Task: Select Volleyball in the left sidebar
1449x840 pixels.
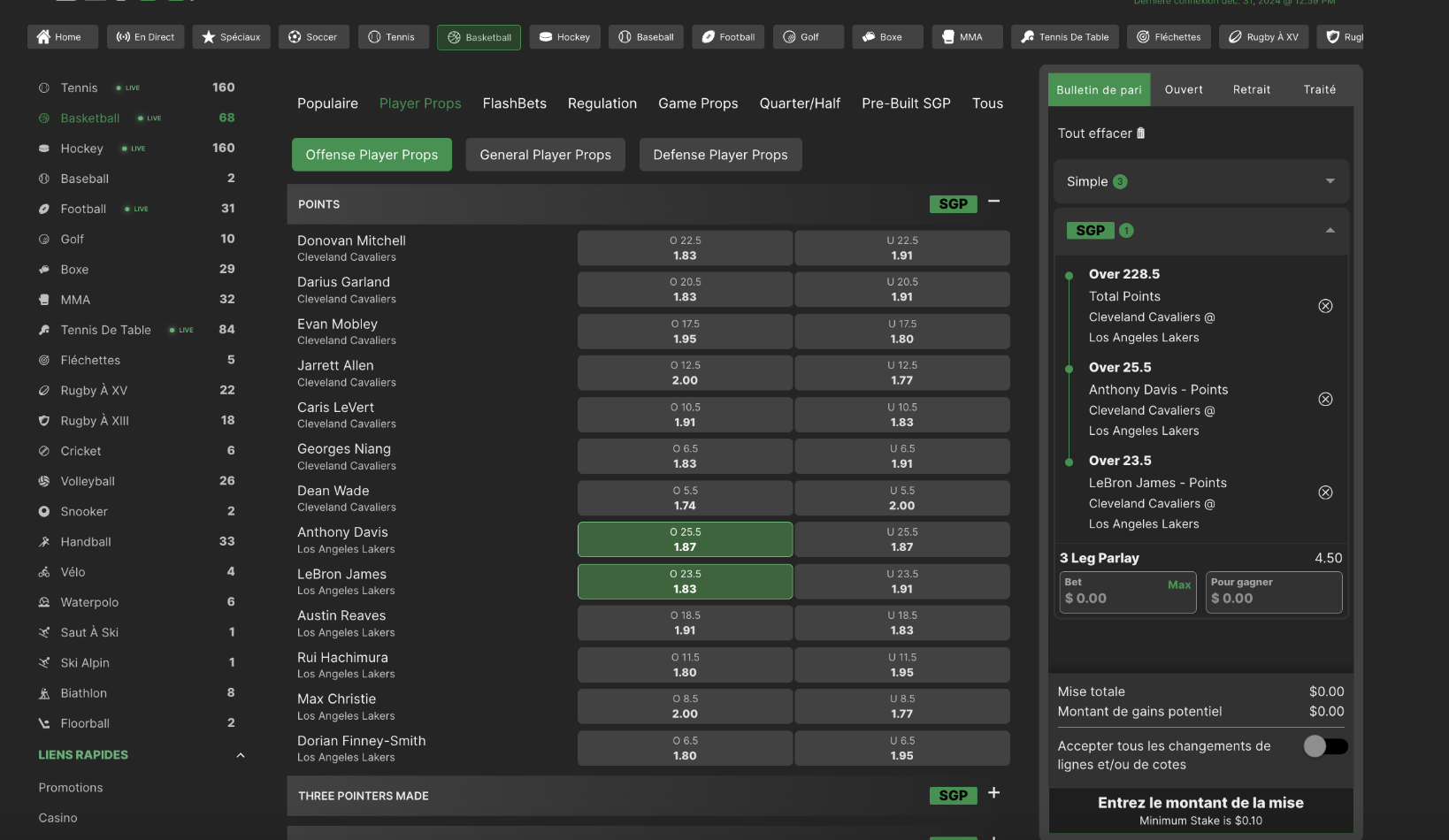Action: click(88, 481)
